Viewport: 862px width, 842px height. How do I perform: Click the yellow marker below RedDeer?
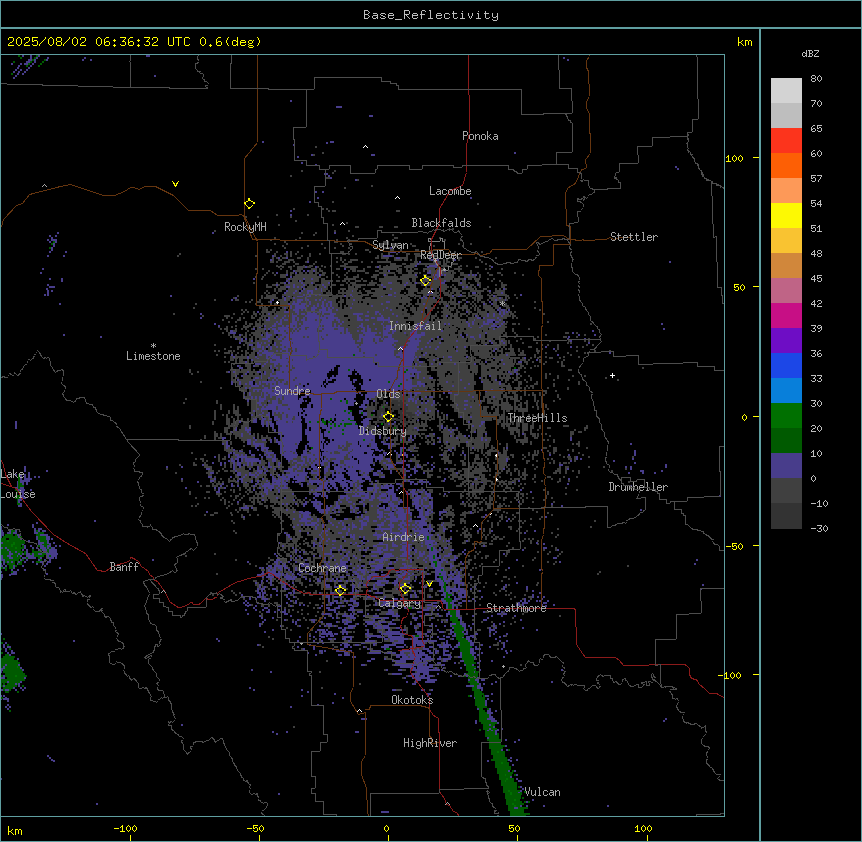pyautogui.click(x=426, y=281)
